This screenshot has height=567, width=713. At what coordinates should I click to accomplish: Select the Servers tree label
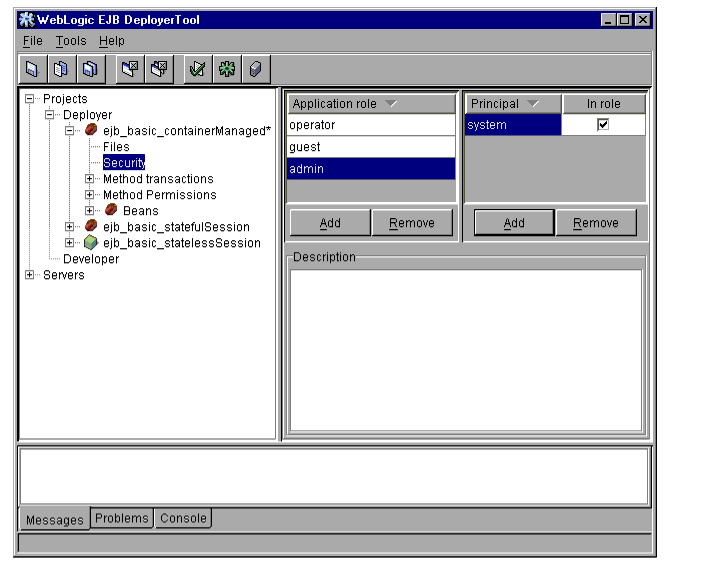64,275
